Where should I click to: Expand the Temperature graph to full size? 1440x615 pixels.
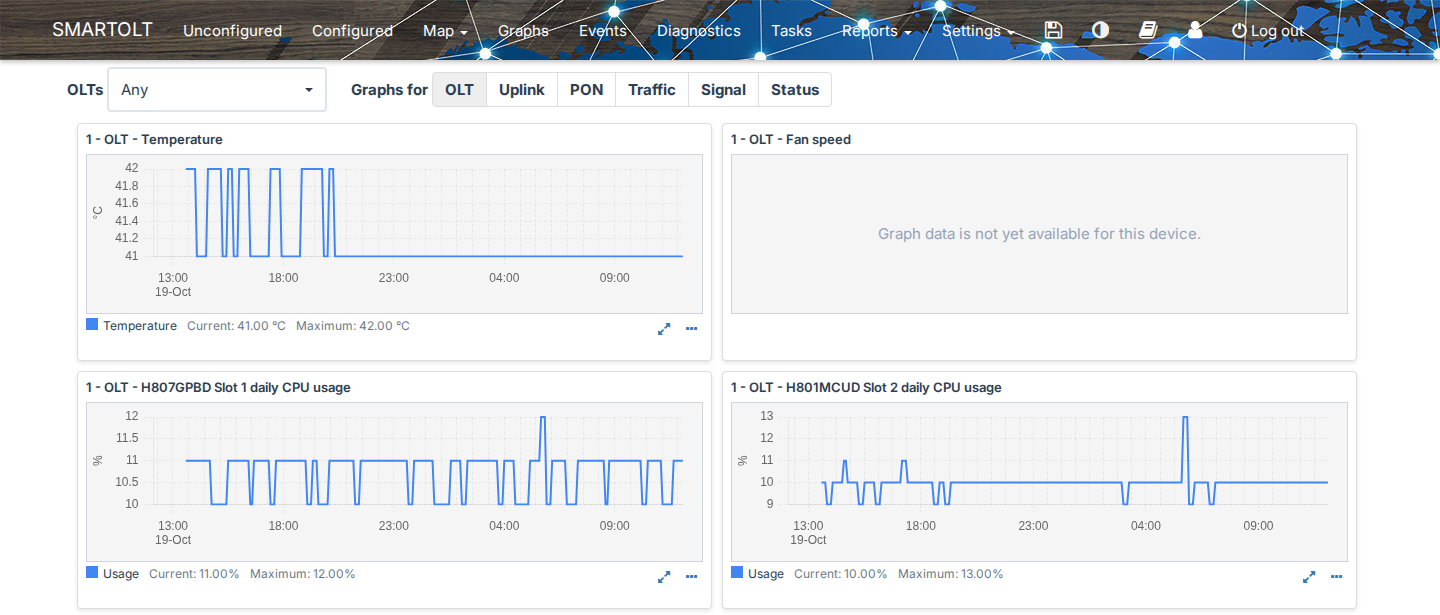point(664,328)
